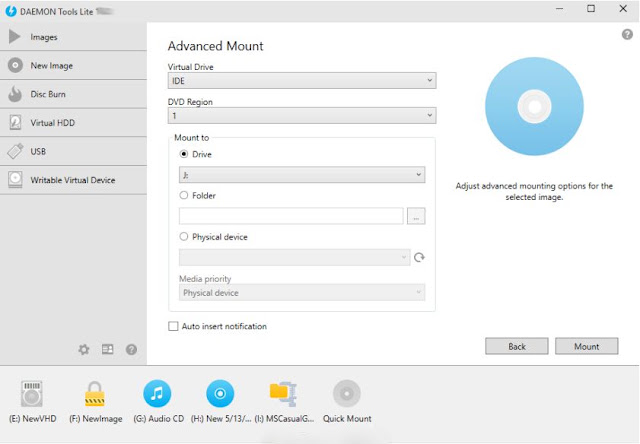Screen dimensions: 640x444
Task: Click the Virtual HDD drive icon
Action: 15,122
